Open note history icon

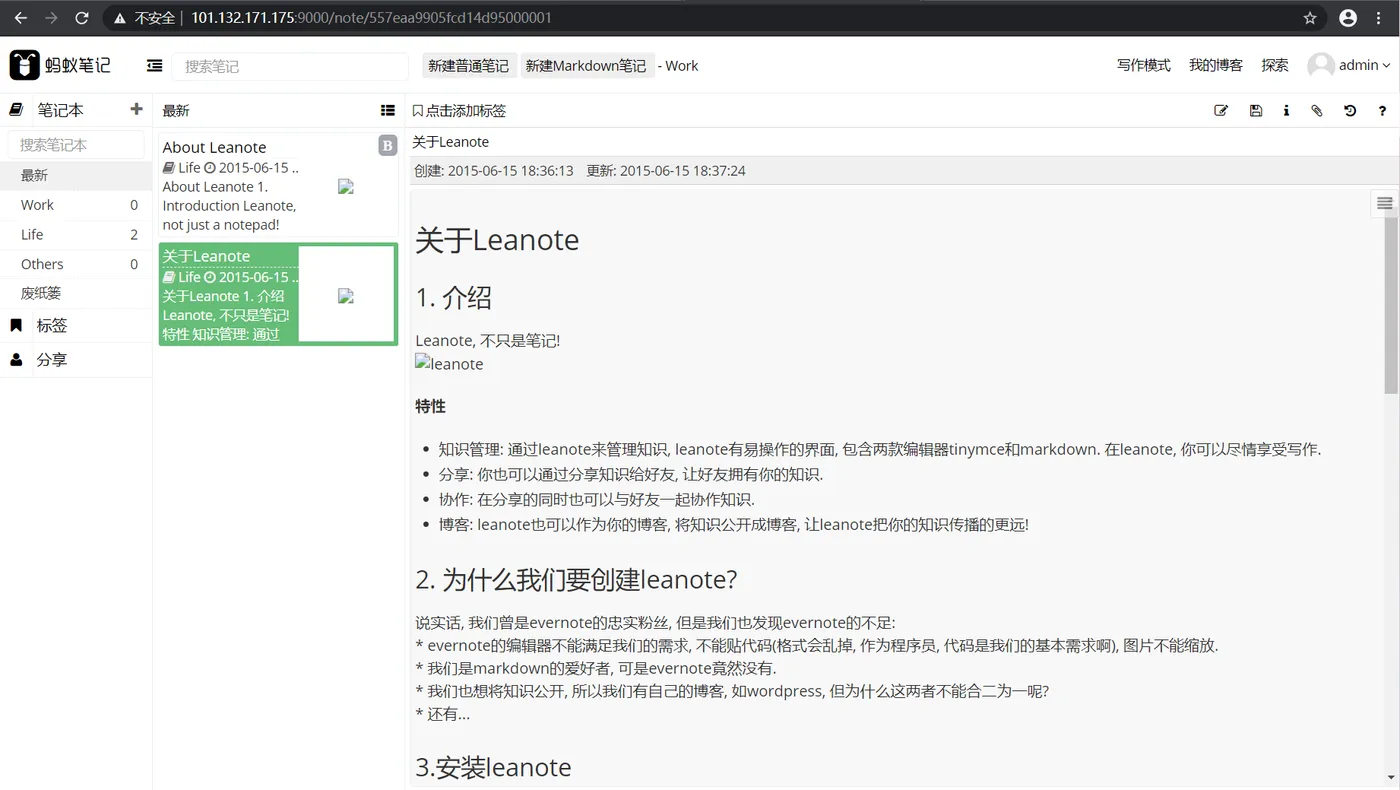(x=1350, y=111)
